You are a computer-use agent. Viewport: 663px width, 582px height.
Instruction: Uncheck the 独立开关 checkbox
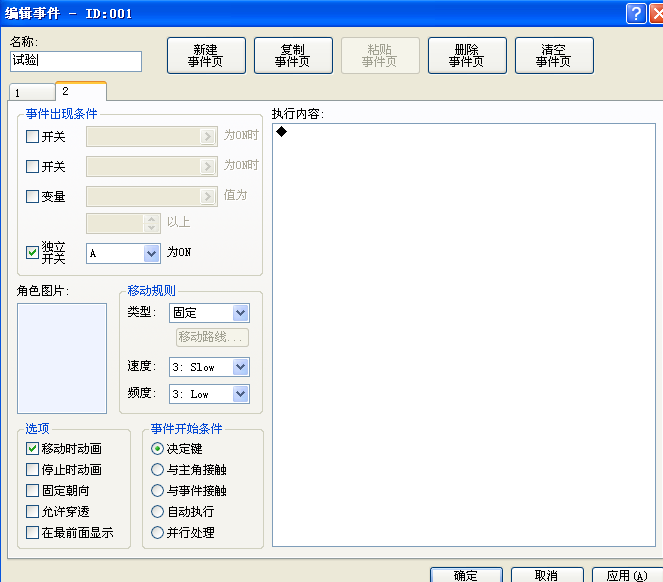(32, 253)
